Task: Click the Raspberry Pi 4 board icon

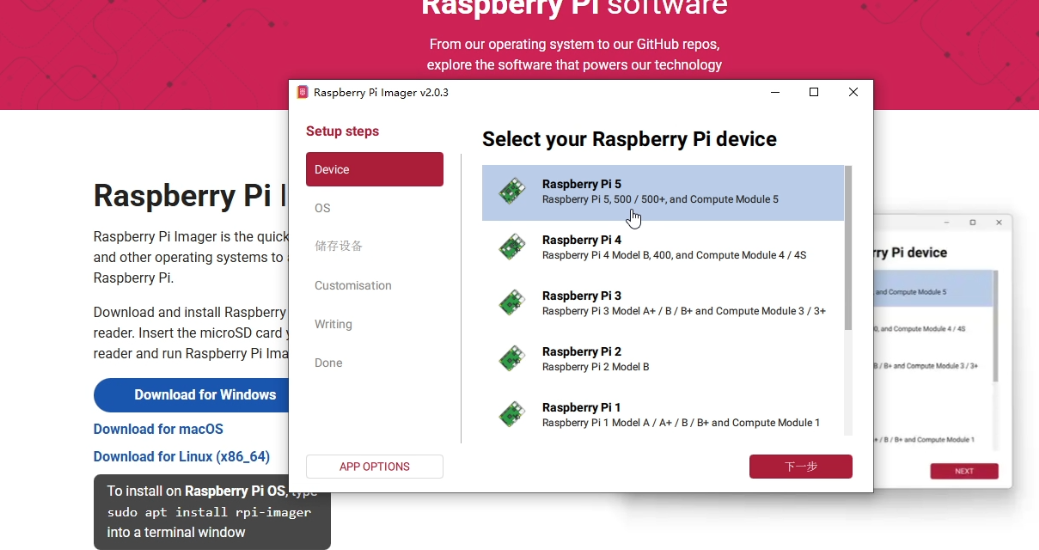Action: [512, 247]
